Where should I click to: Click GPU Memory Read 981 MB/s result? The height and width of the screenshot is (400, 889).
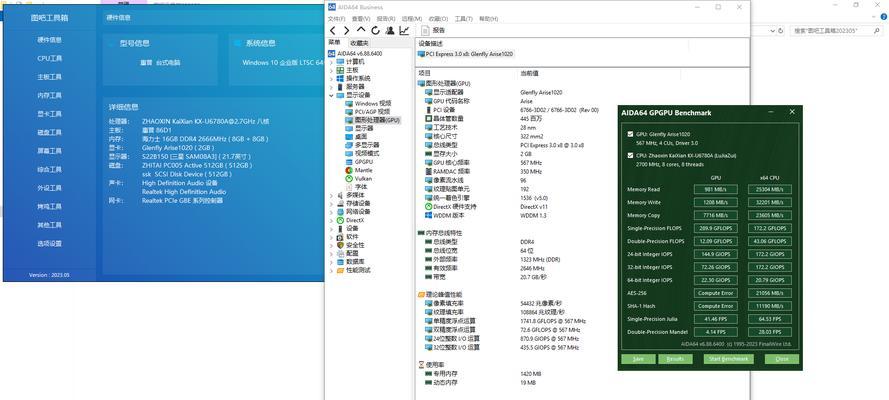click(716, 189)
